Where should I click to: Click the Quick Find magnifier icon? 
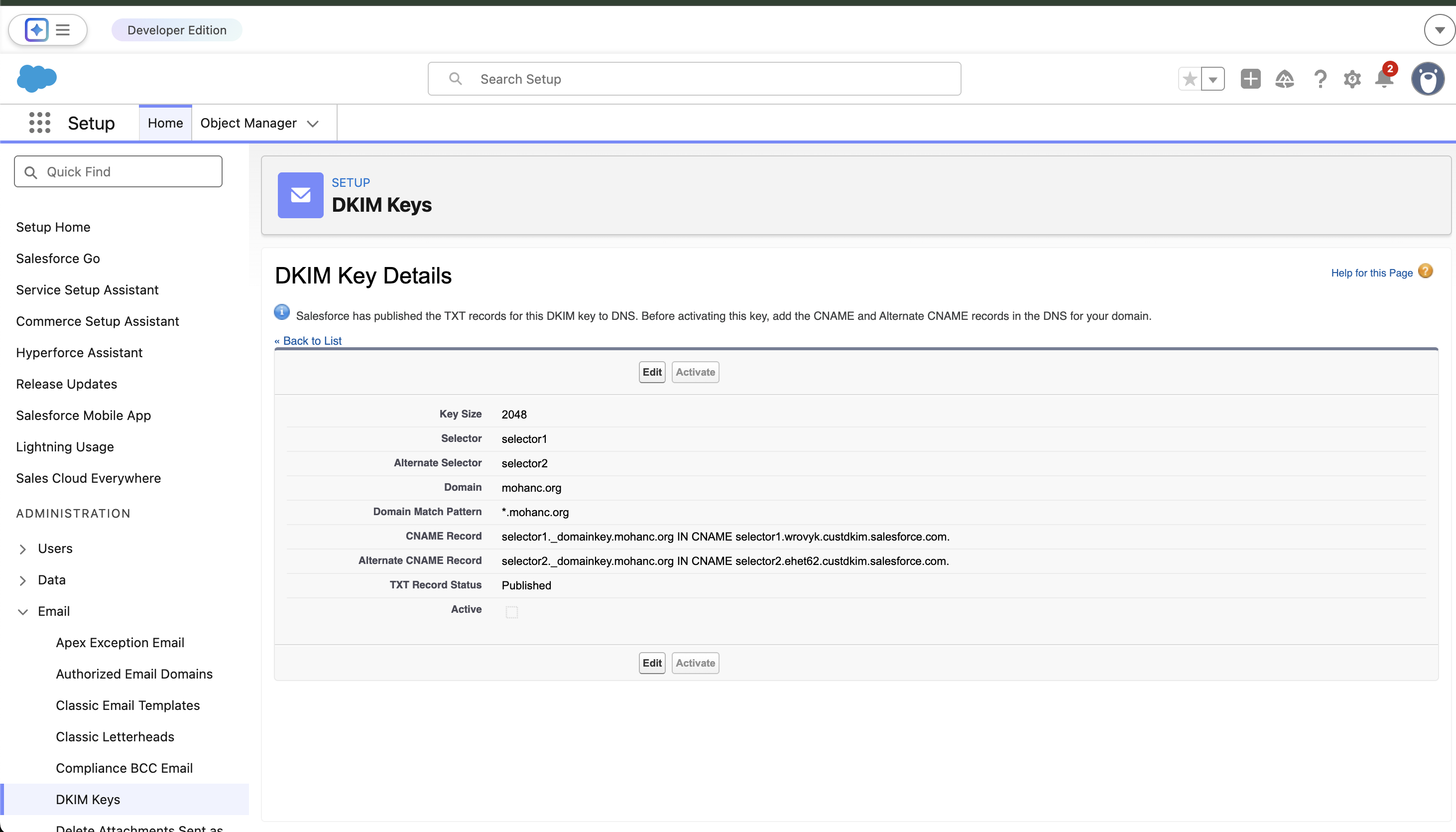(31, 172)
